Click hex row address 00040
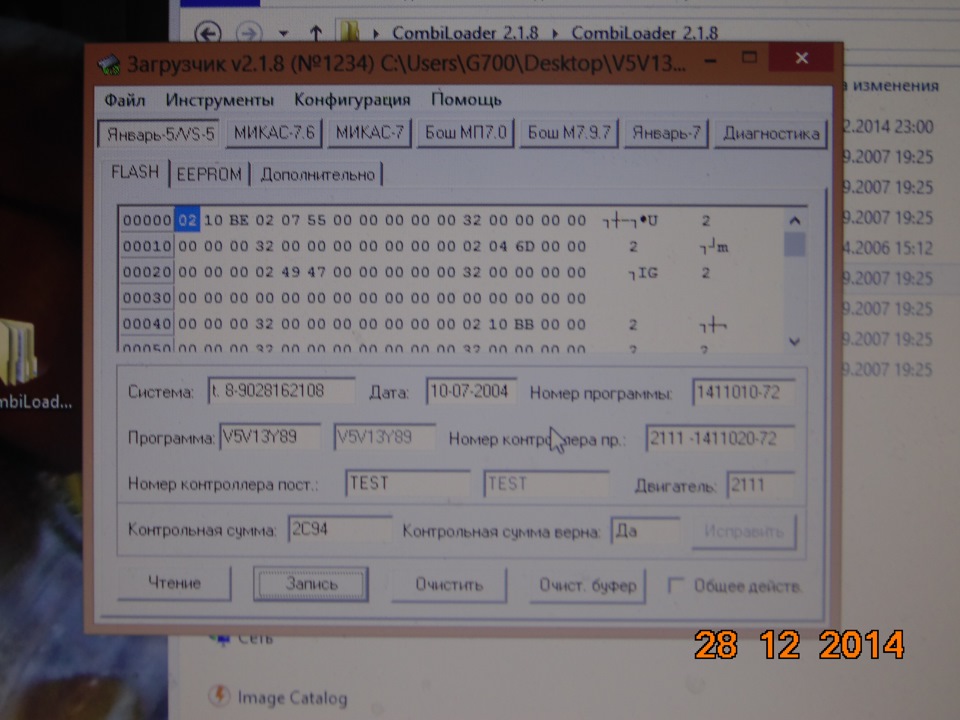960x720 pixels. coord(147,324)
